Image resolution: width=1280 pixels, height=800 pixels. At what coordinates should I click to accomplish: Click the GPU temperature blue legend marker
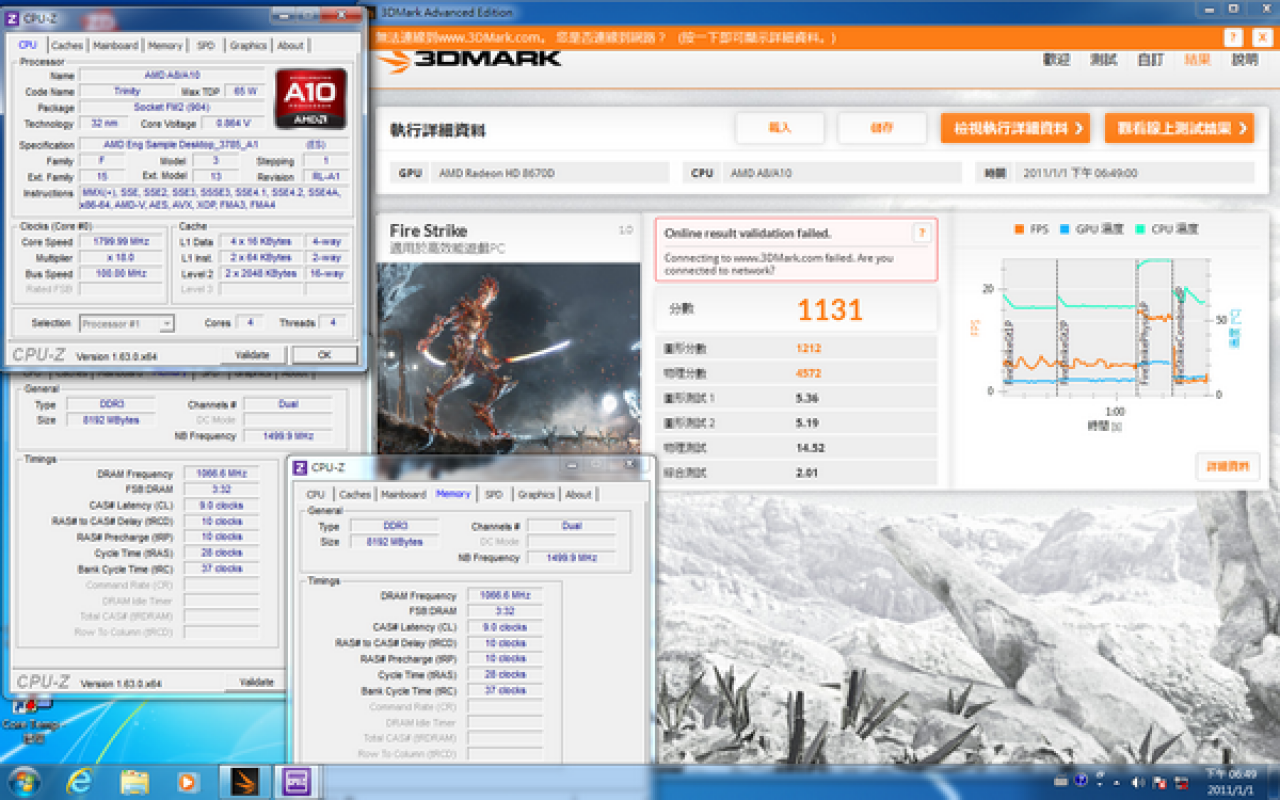click(1066, 229)
